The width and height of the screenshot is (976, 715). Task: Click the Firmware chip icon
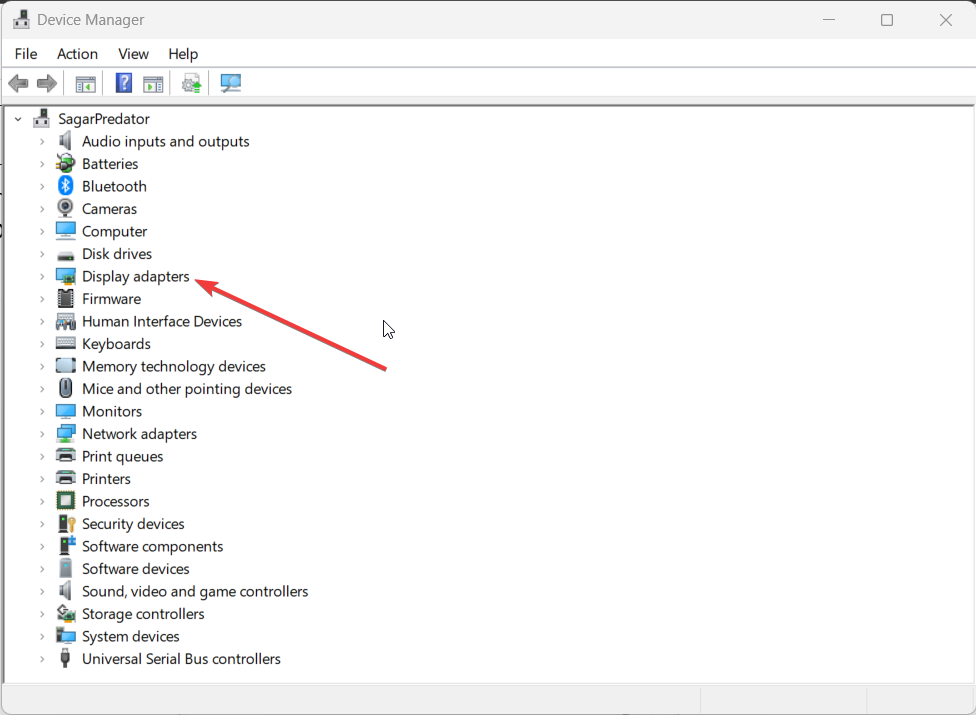coord(65,299)
